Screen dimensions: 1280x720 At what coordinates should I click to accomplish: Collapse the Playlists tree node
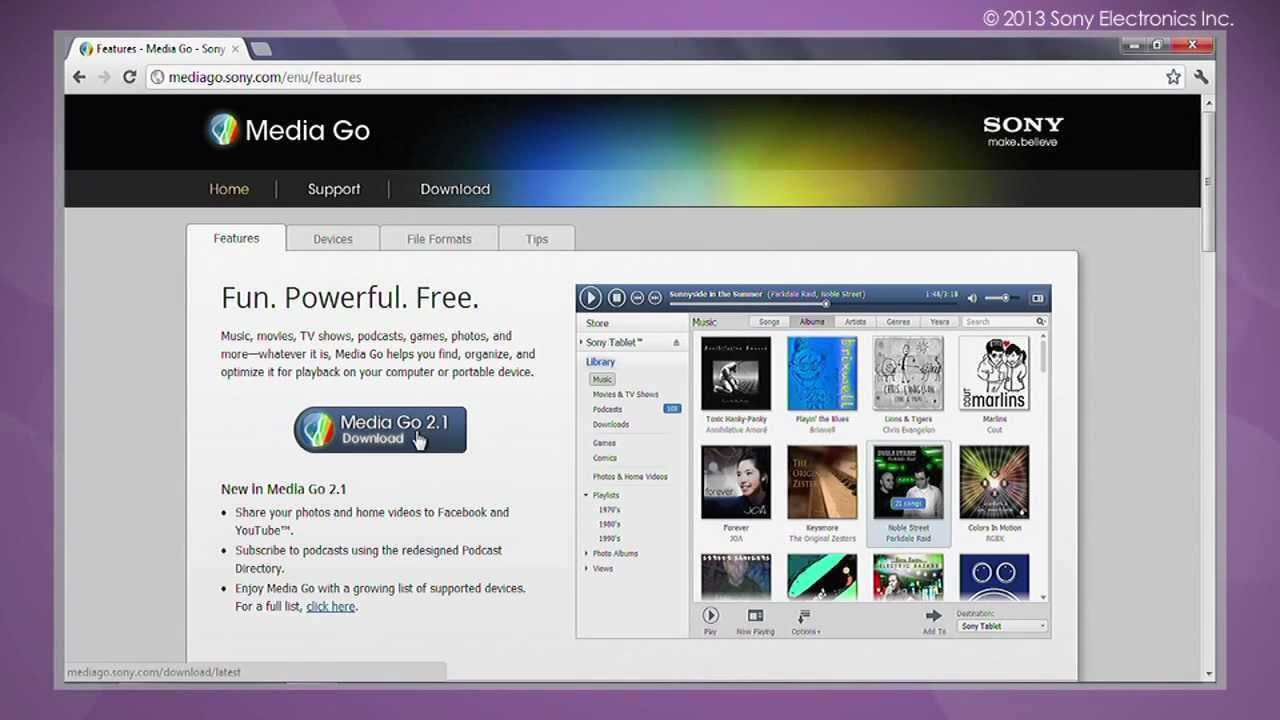tap(587, 495)
